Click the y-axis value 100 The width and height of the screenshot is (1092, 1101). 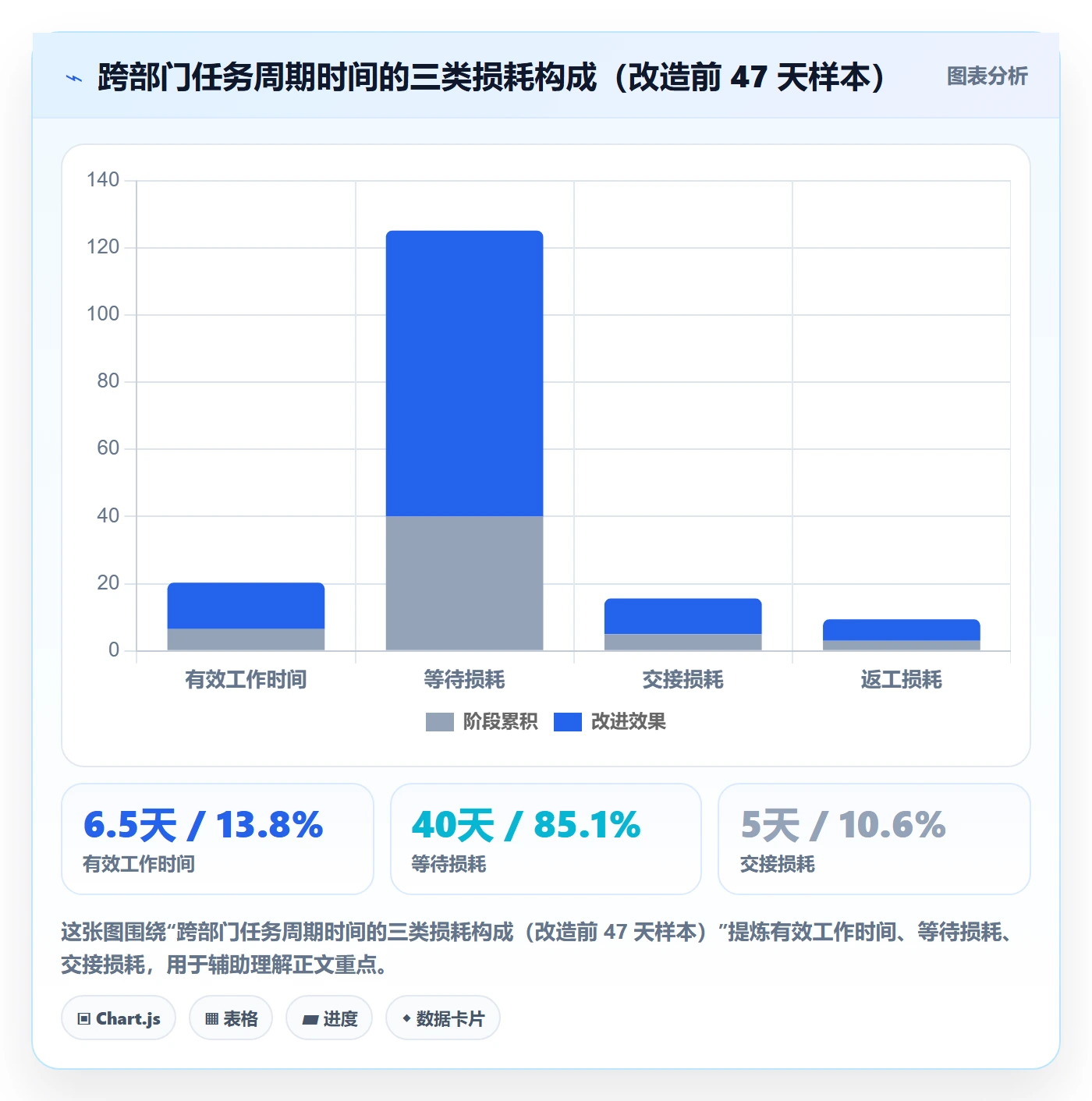[103, 314]
